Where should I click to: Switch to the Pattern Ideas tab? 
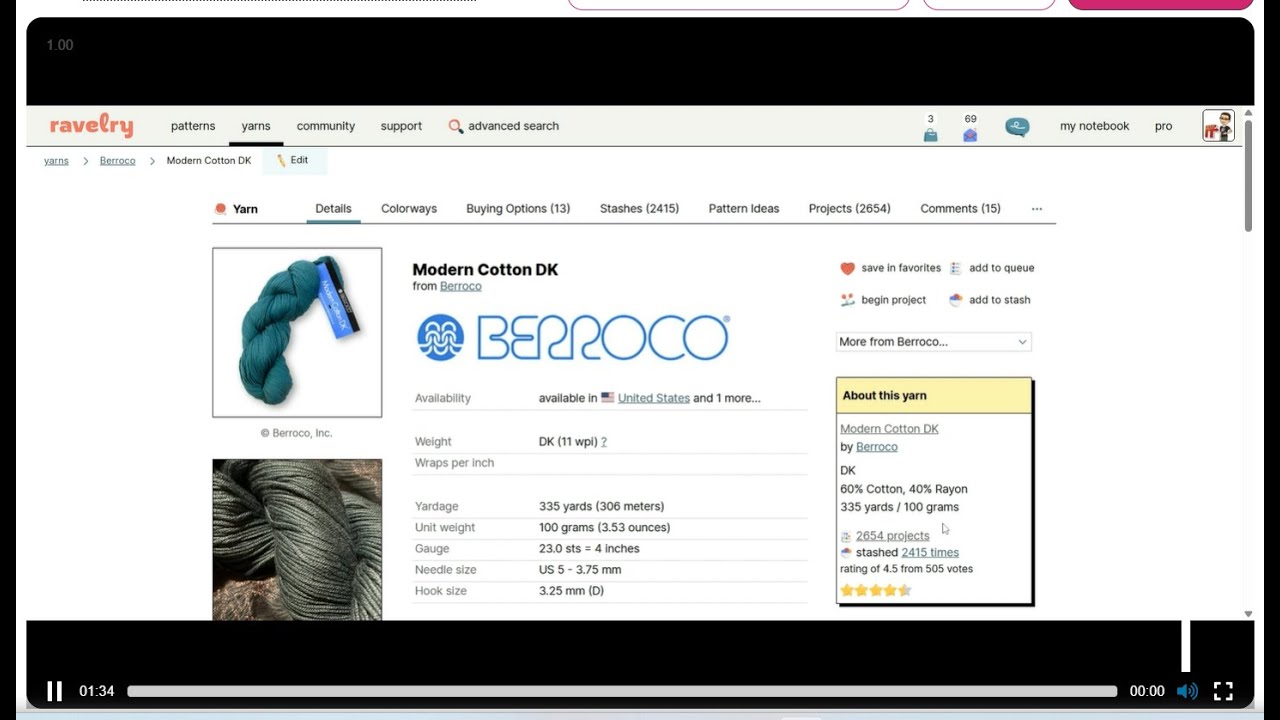click(x=744, y=209)
